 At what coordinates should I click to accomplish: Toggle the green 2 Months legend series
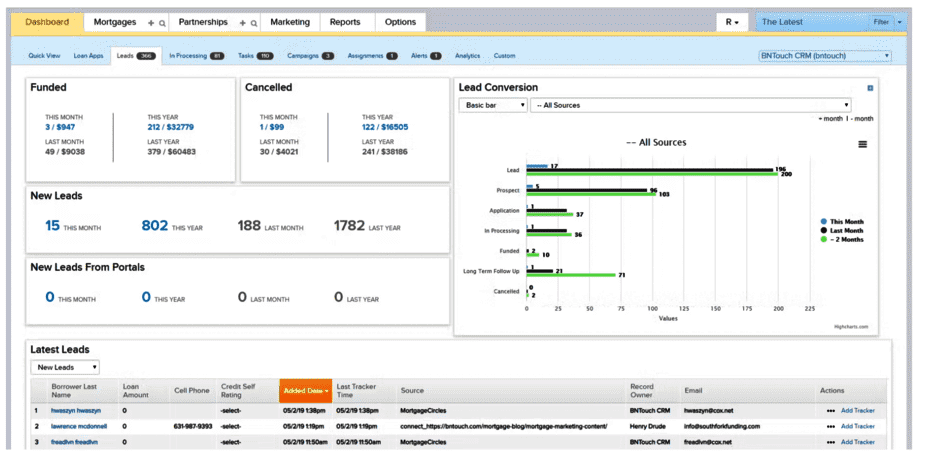842,239
